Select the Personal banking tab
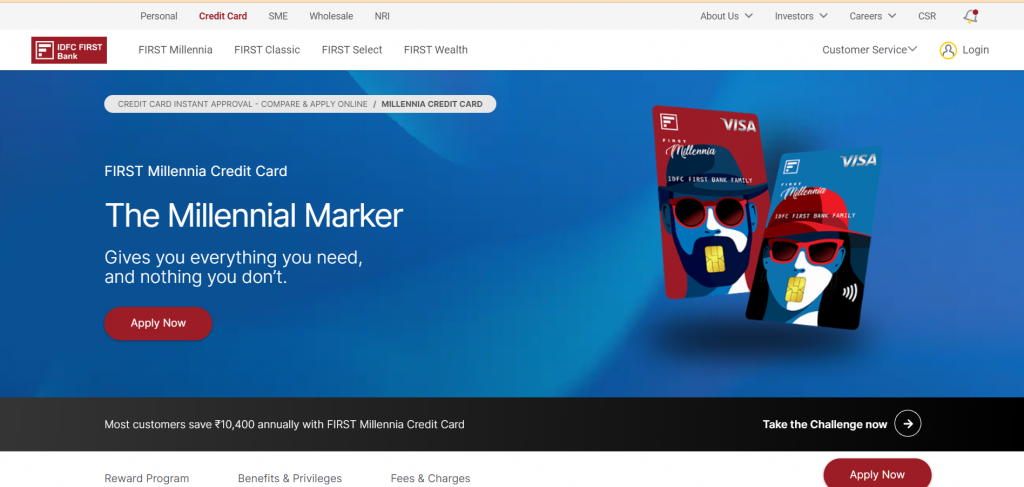 pos(159,16)
